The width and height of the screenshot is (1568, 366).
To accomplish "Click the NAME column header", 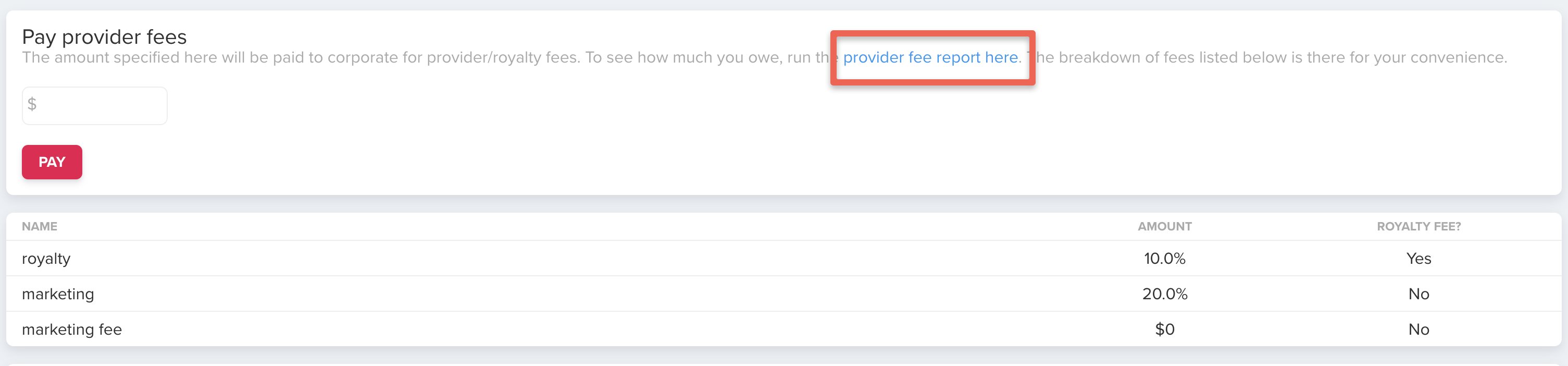I will coord(40,227).
